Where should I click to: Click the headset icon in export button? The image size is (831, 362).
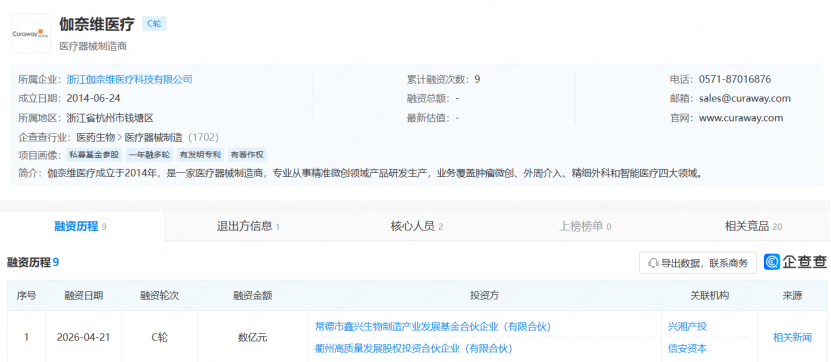pos(653,262)
